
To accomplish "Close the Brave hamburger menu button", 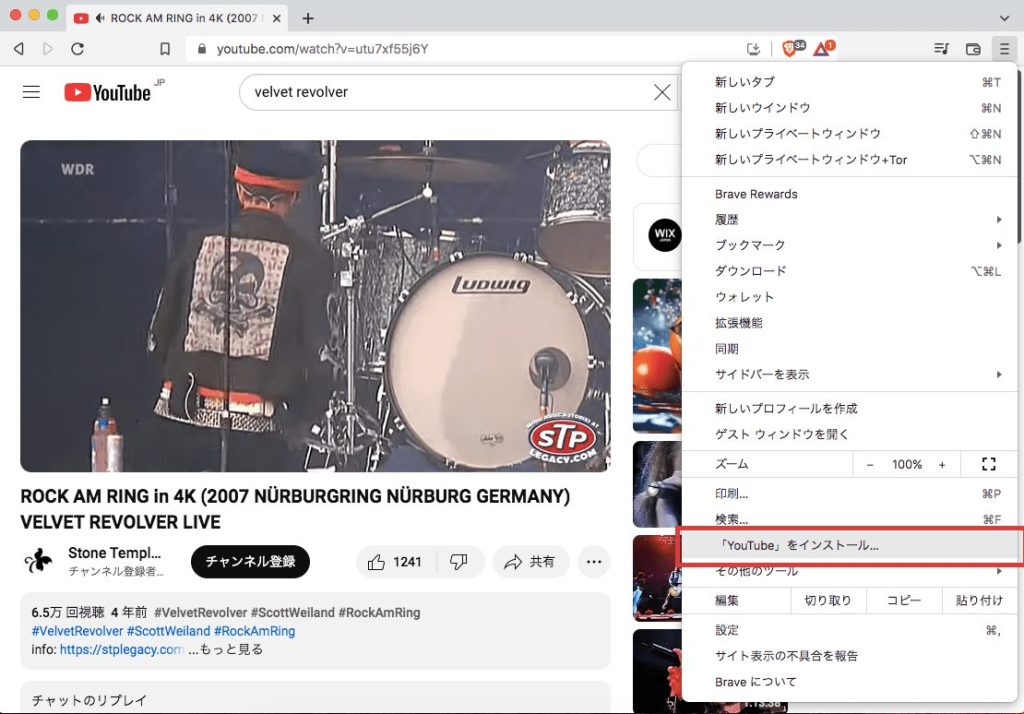I will [1004, 49].
